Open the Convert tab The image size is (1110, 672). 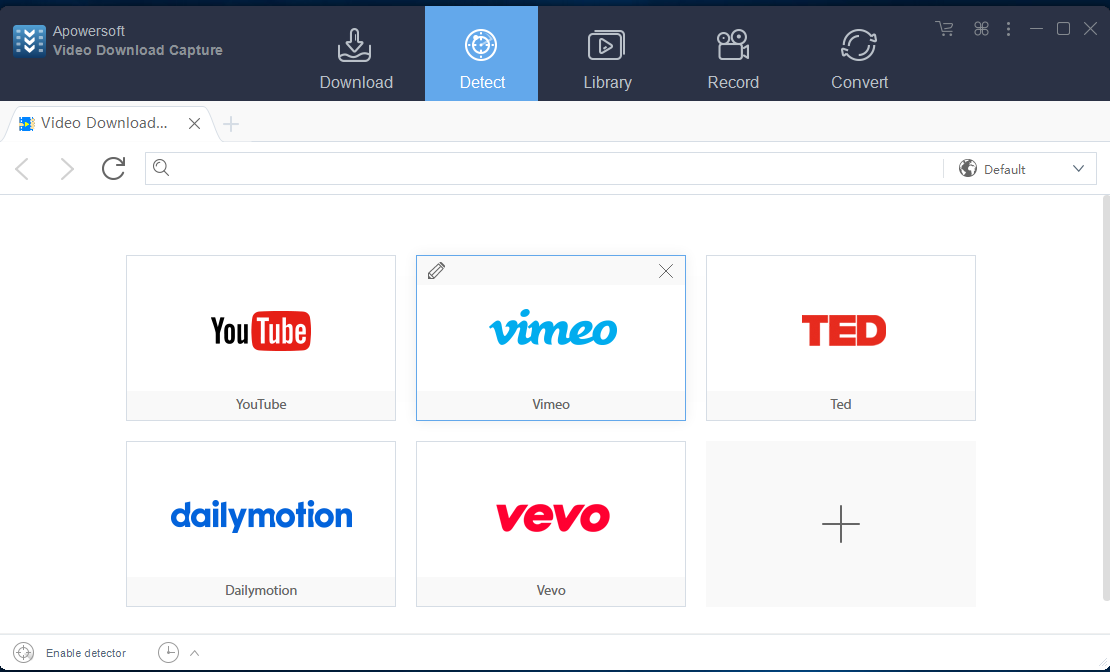859,57
